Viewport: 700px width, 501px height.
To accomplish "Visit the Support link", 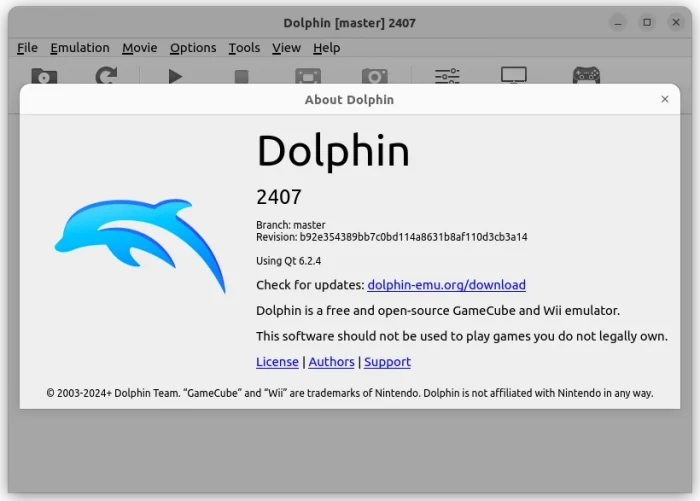I will 387,362.
